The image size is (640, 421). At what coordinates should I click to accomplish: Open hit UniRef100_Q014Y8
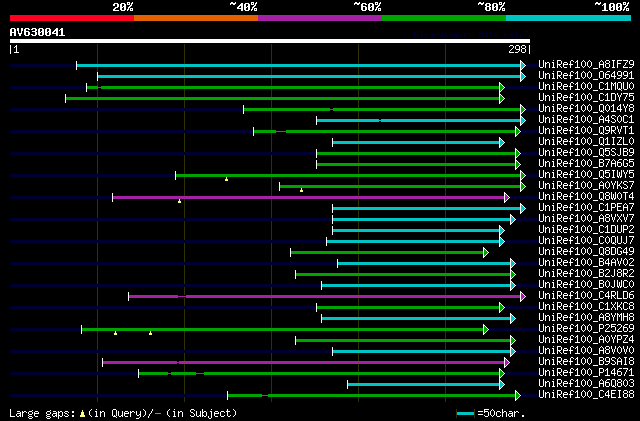pyautogui.click(x=586, y=108)
